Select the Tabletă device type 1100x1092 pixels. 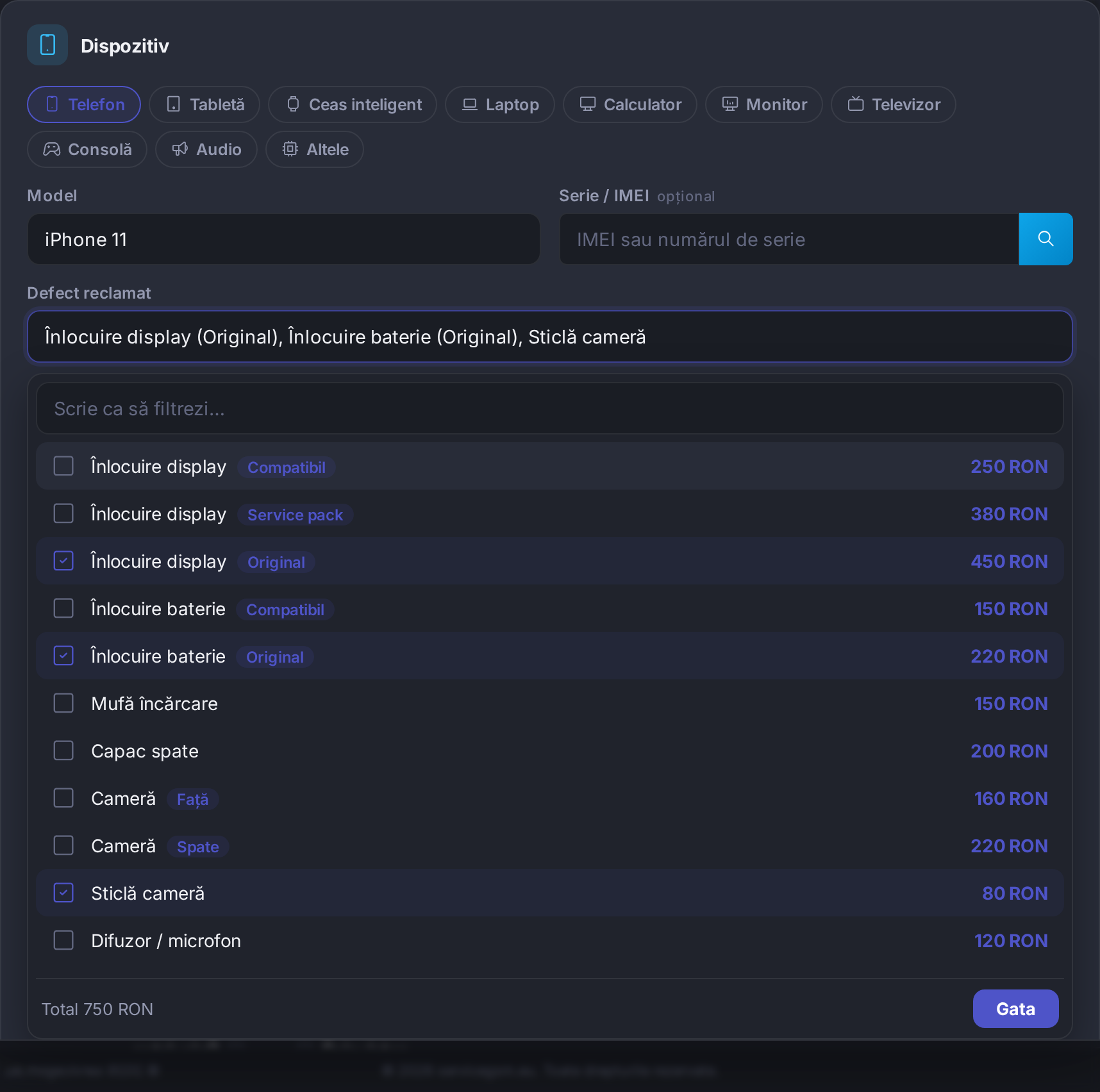pyautogui.click(x=204, y=104)
